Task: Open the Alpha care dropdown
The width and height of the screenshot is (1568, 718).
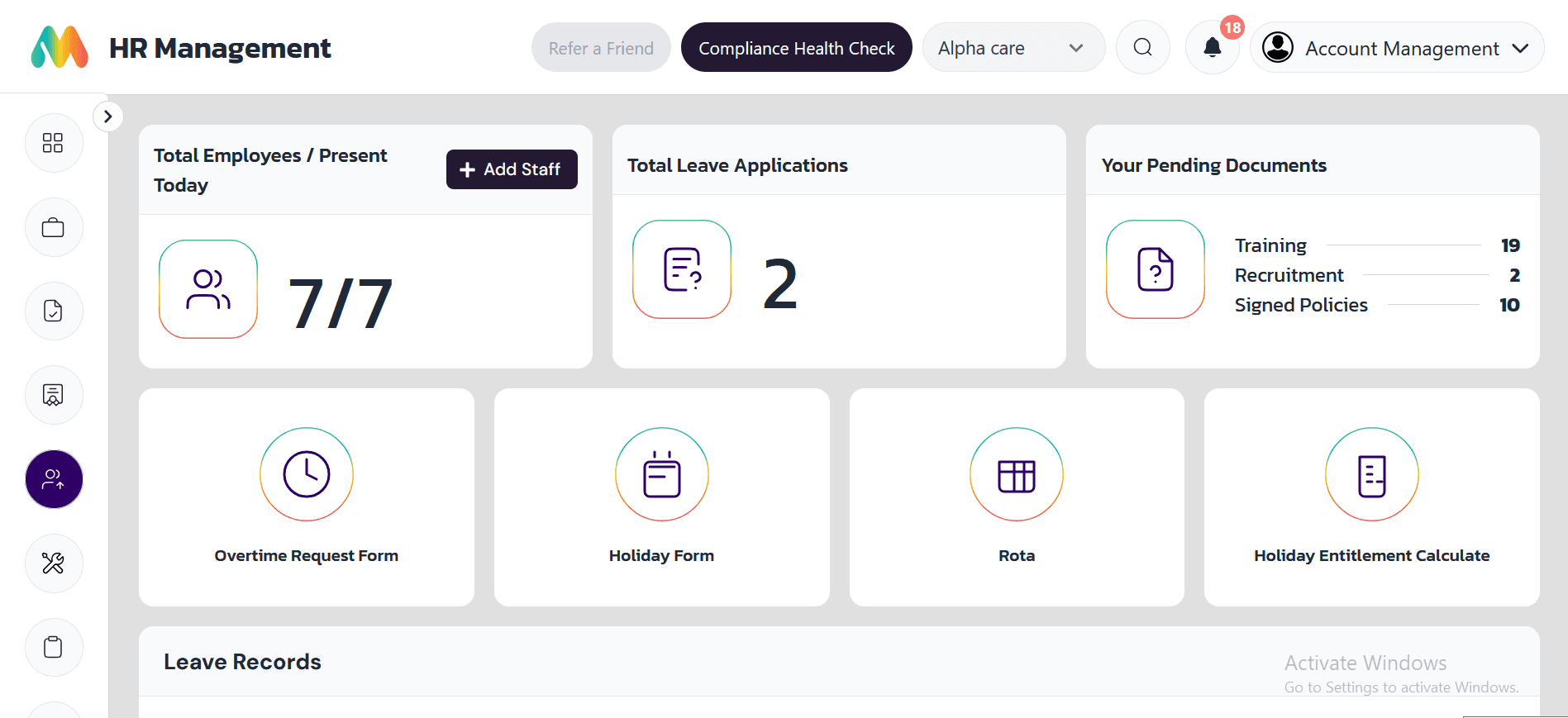Action: coord(1013,48)
